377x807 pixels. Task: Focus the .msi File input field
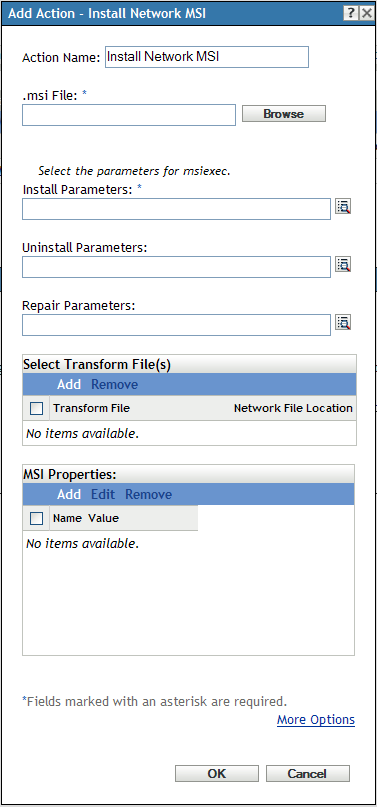(x=129, y=115)
